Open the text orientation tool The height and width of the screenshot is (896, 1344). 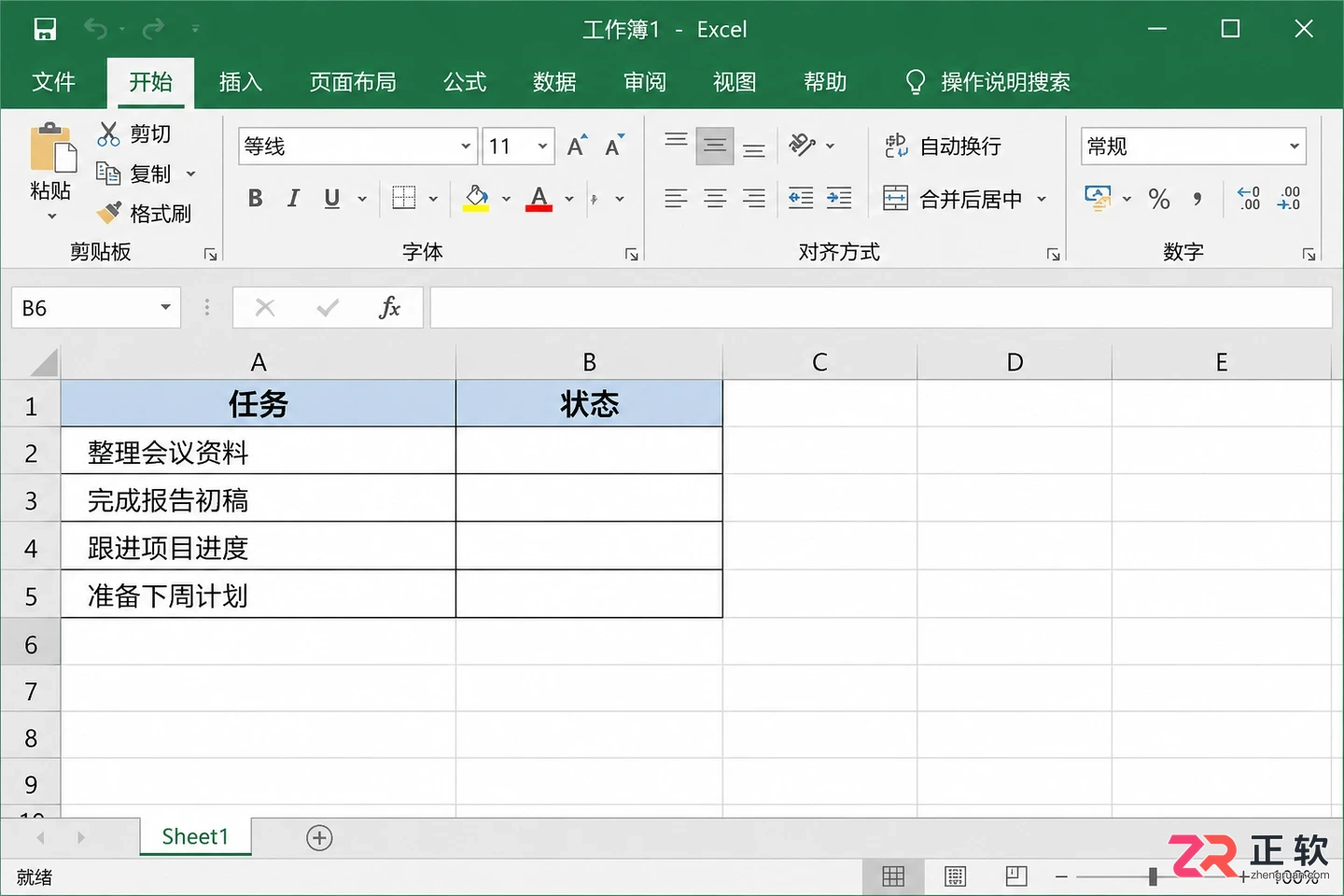pyautogui.click(x=803, y=146)
